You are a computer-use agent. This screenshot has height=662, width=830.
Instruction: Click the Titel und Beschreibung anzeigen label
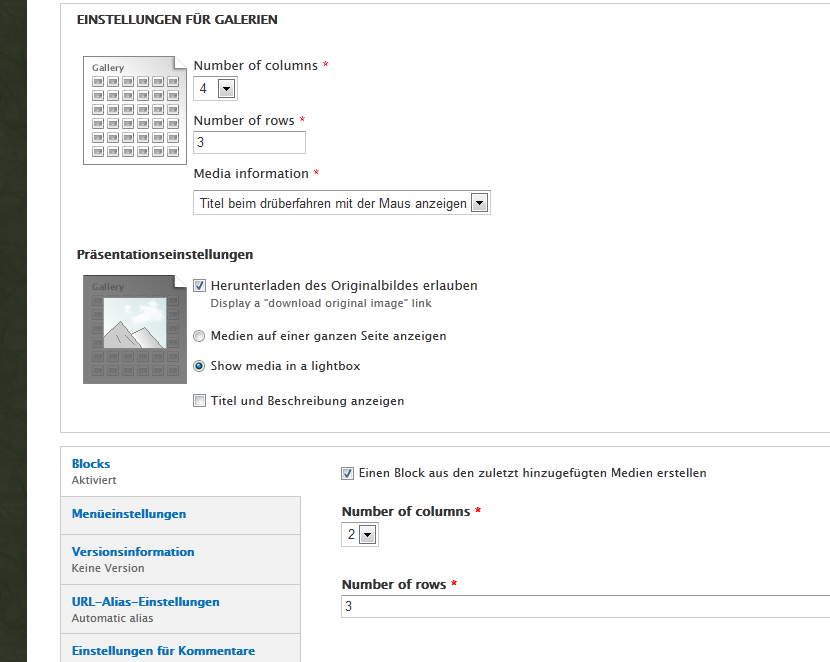pyautogui.click(x=307, y=401)
